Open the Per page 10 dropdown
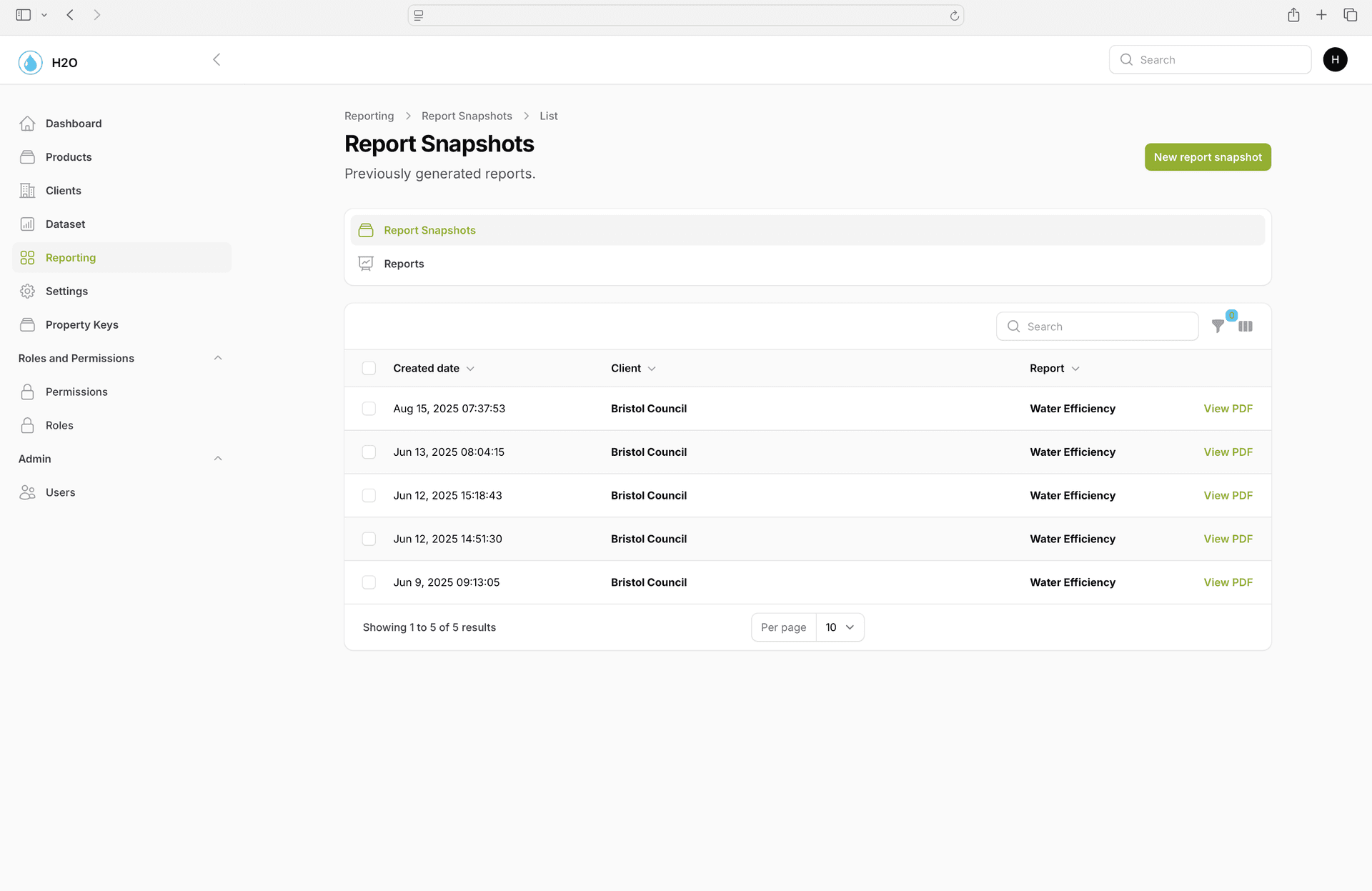Viewport: 1372px width, 891px height. 840,627
